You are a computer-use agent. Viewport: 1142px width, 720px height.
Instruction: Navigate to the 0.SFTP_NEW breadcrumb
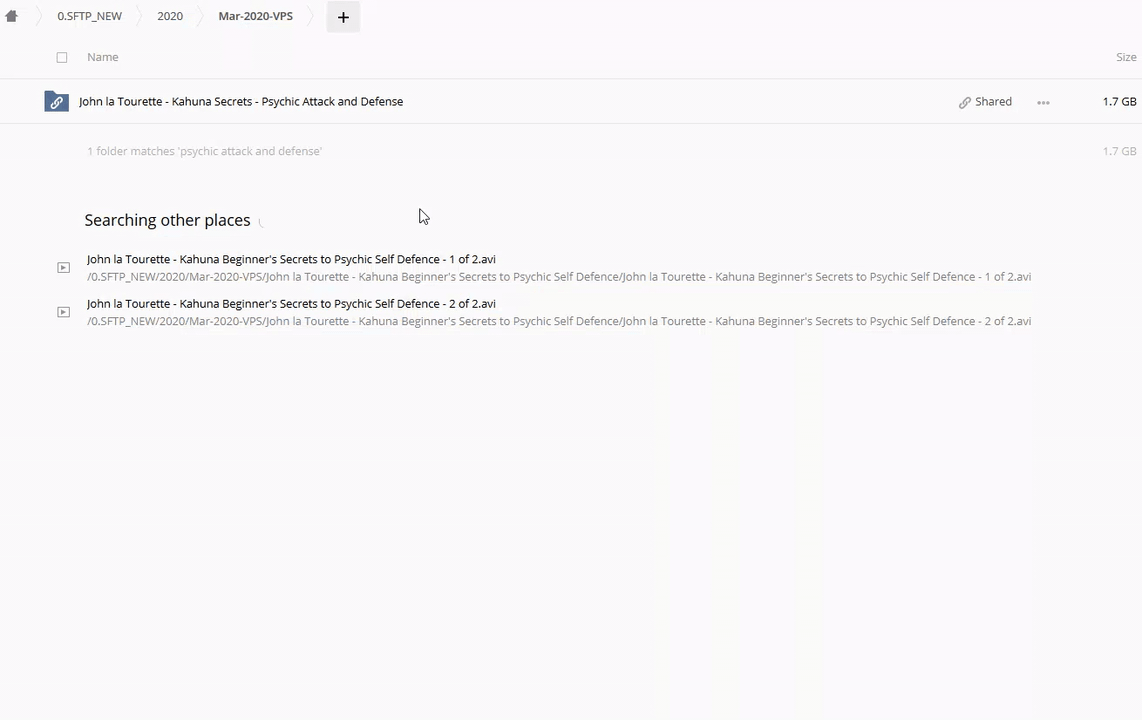tap(89, 16)
